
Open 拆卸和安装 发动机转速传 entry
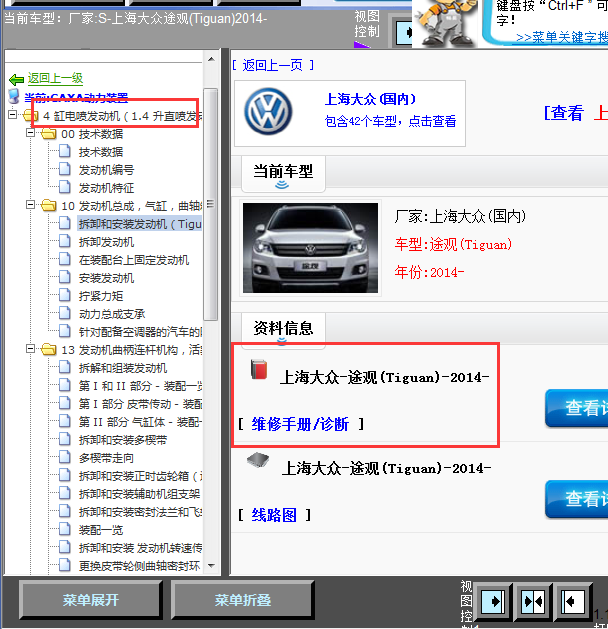click(x=140, y=548)
